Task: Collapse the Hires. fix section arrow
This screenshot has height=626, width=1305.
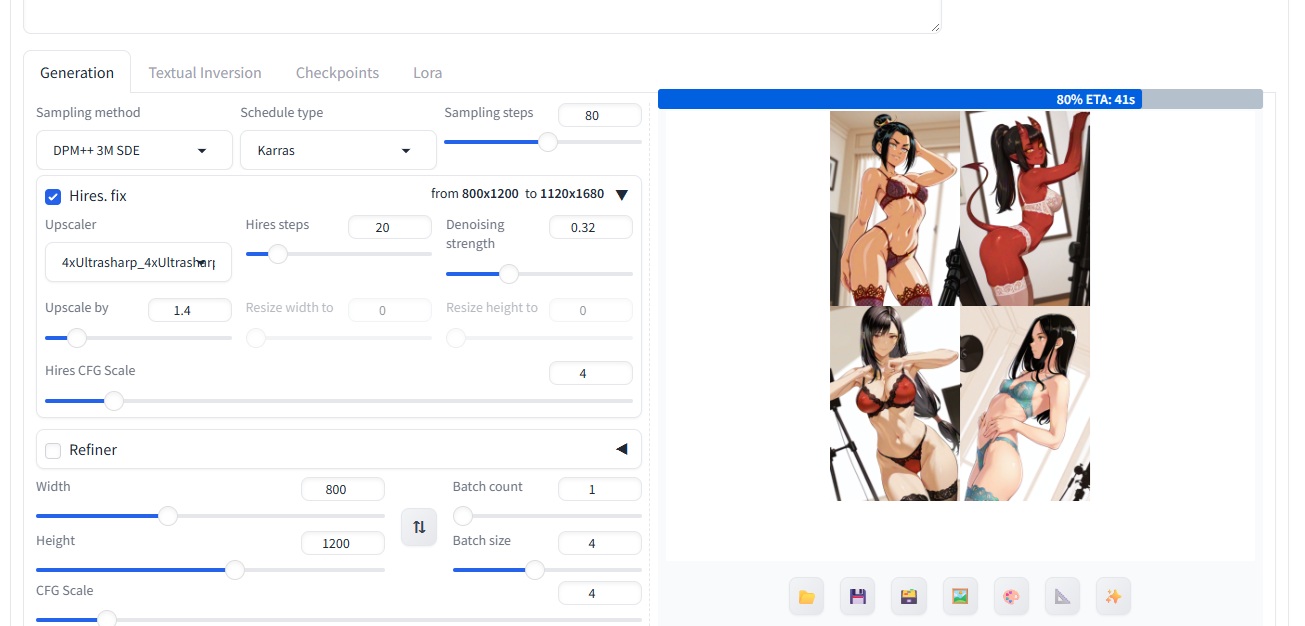Action: 621,195
